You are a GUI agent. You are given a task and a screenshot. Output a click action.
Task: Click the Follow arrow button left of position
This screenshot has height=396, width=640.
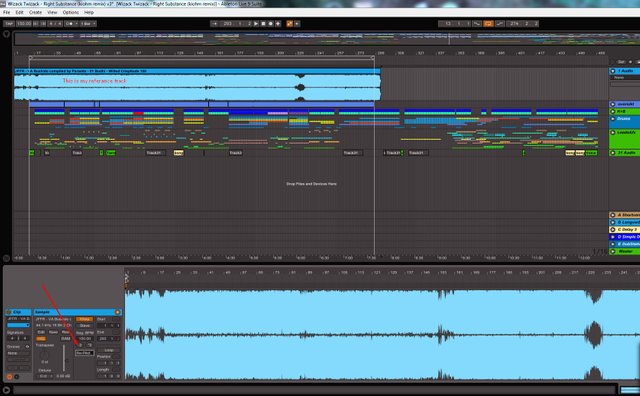[215, 24]
